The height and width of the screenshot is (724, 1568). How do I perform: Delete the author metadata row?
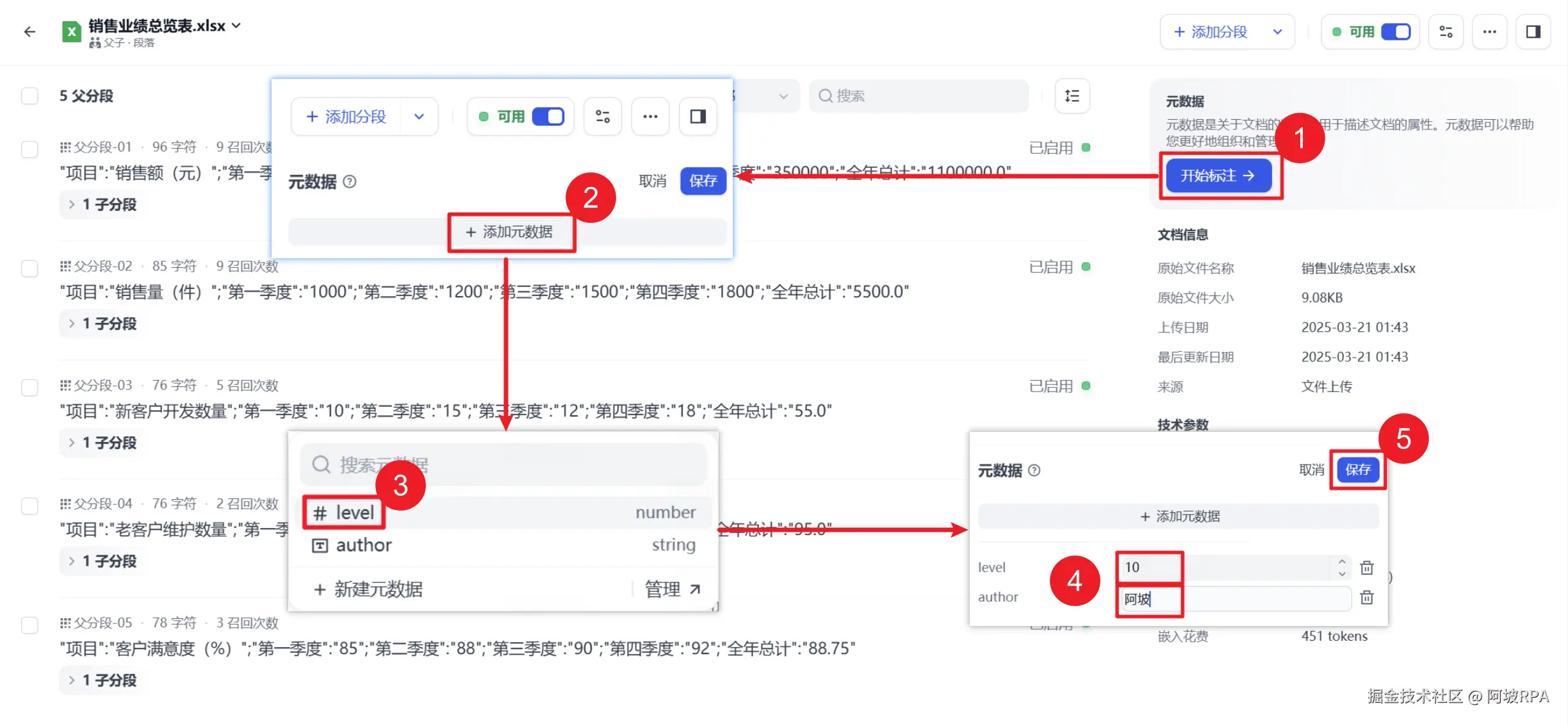[x=1367, y=598]
